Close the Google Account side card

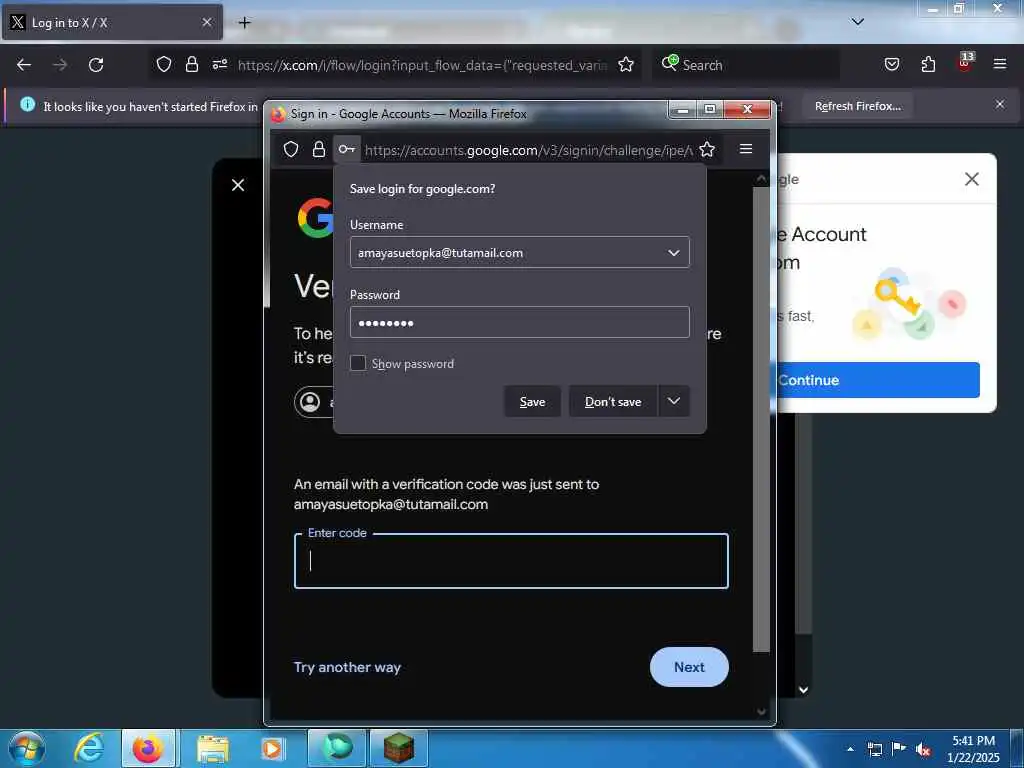(972, 179)
